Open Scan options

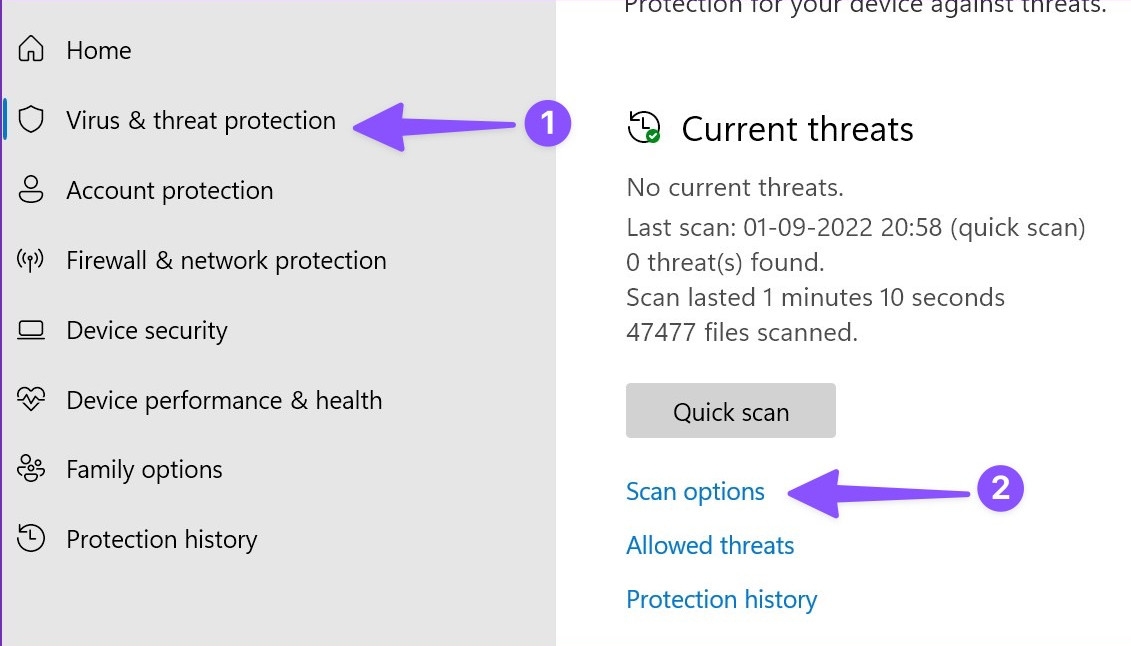point(694,491)
